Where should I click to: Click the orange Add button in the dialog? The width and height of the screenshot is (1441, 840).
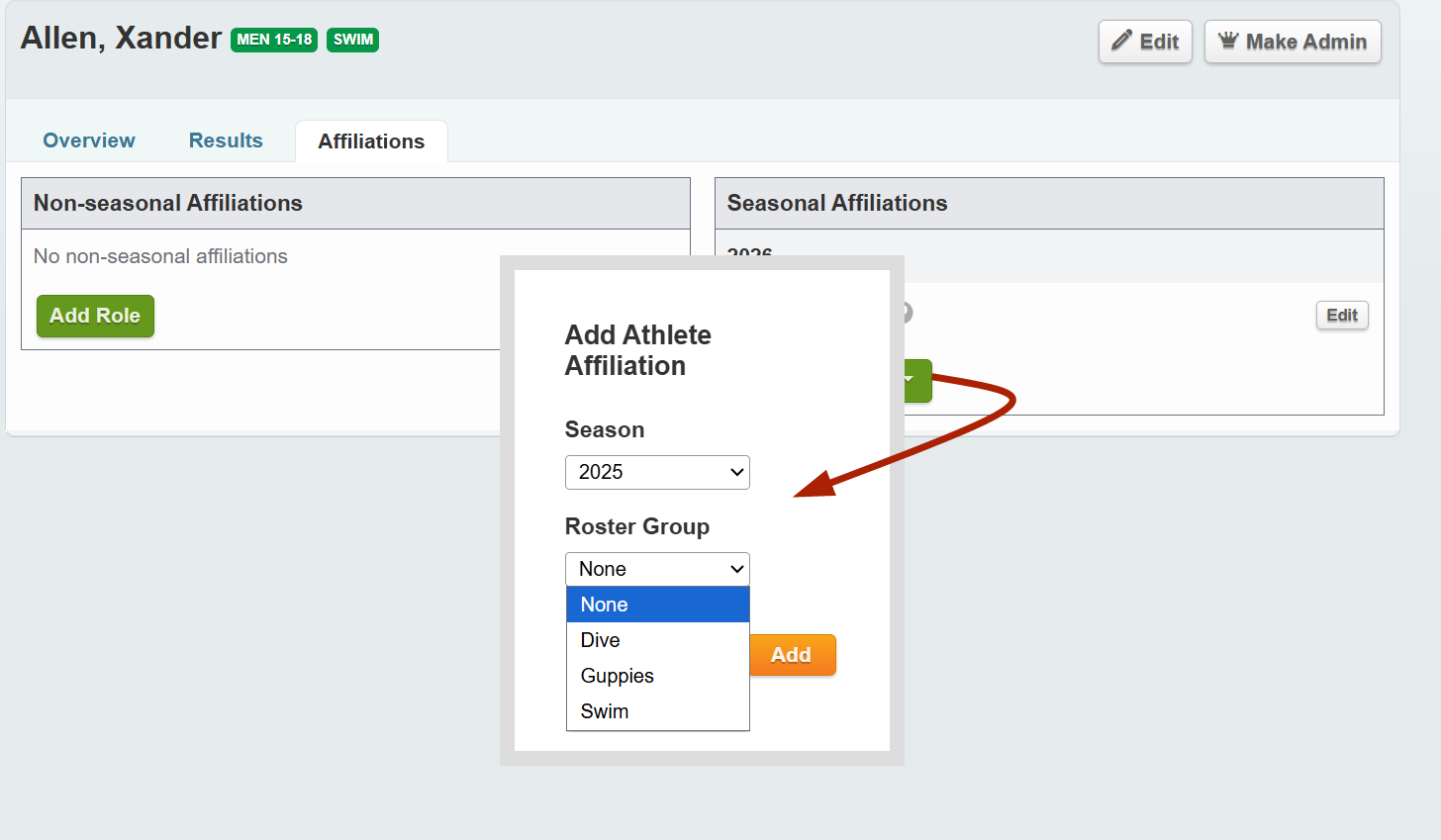(792, 654)
